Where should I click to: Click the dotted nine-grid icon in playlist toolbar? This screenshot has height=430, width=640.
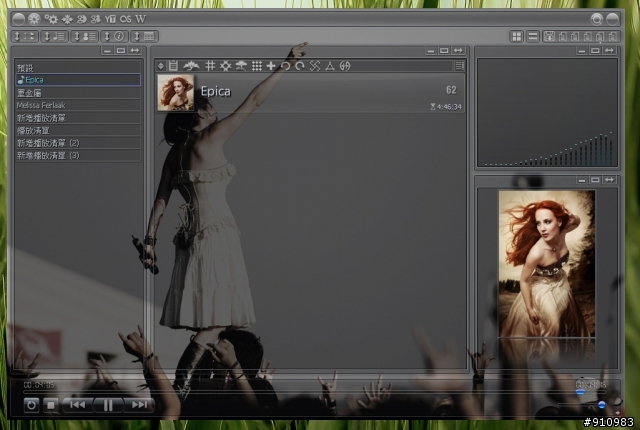257,66
